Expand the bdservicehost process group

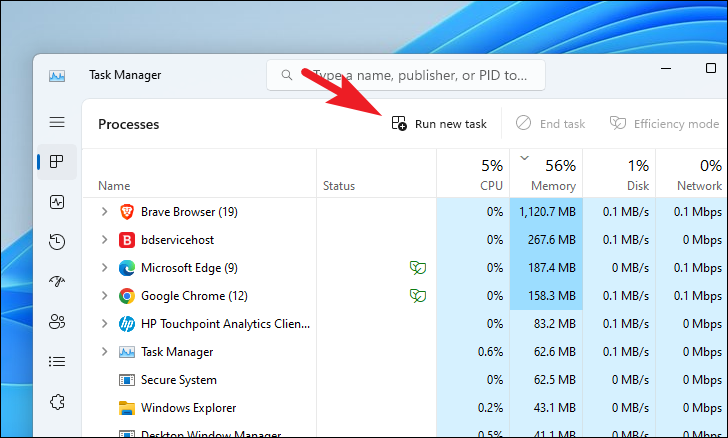[x=104, y=240]
